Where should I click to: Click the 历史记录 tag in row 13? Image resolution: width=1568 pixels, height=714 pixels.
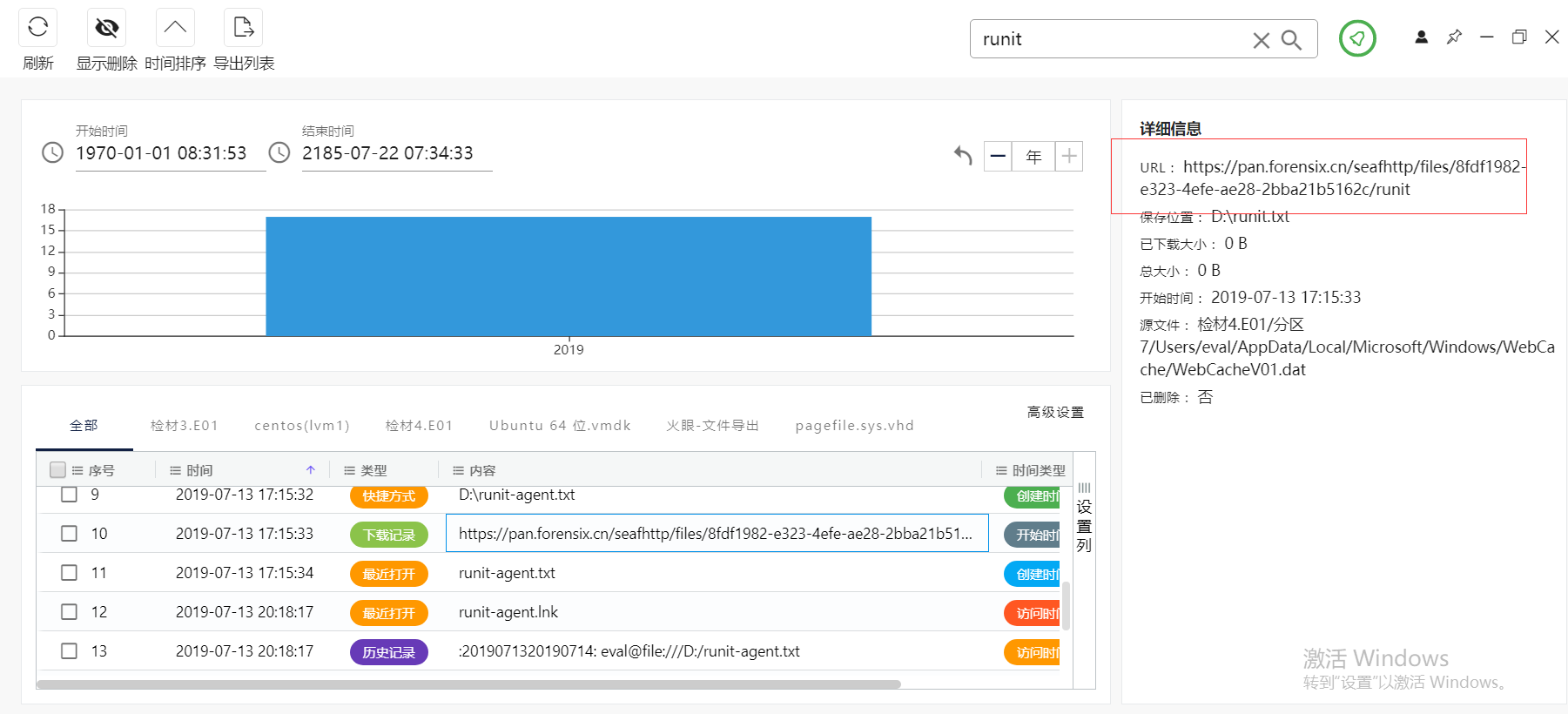coord(389,652)
